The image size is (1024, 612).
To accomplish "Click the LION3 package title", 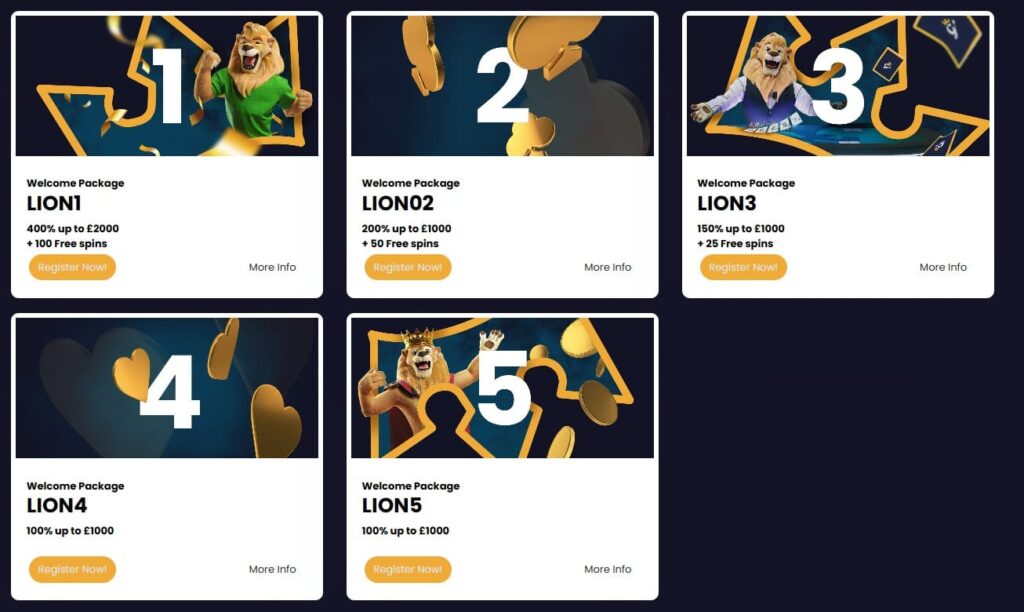I will [x=726, y=204].
